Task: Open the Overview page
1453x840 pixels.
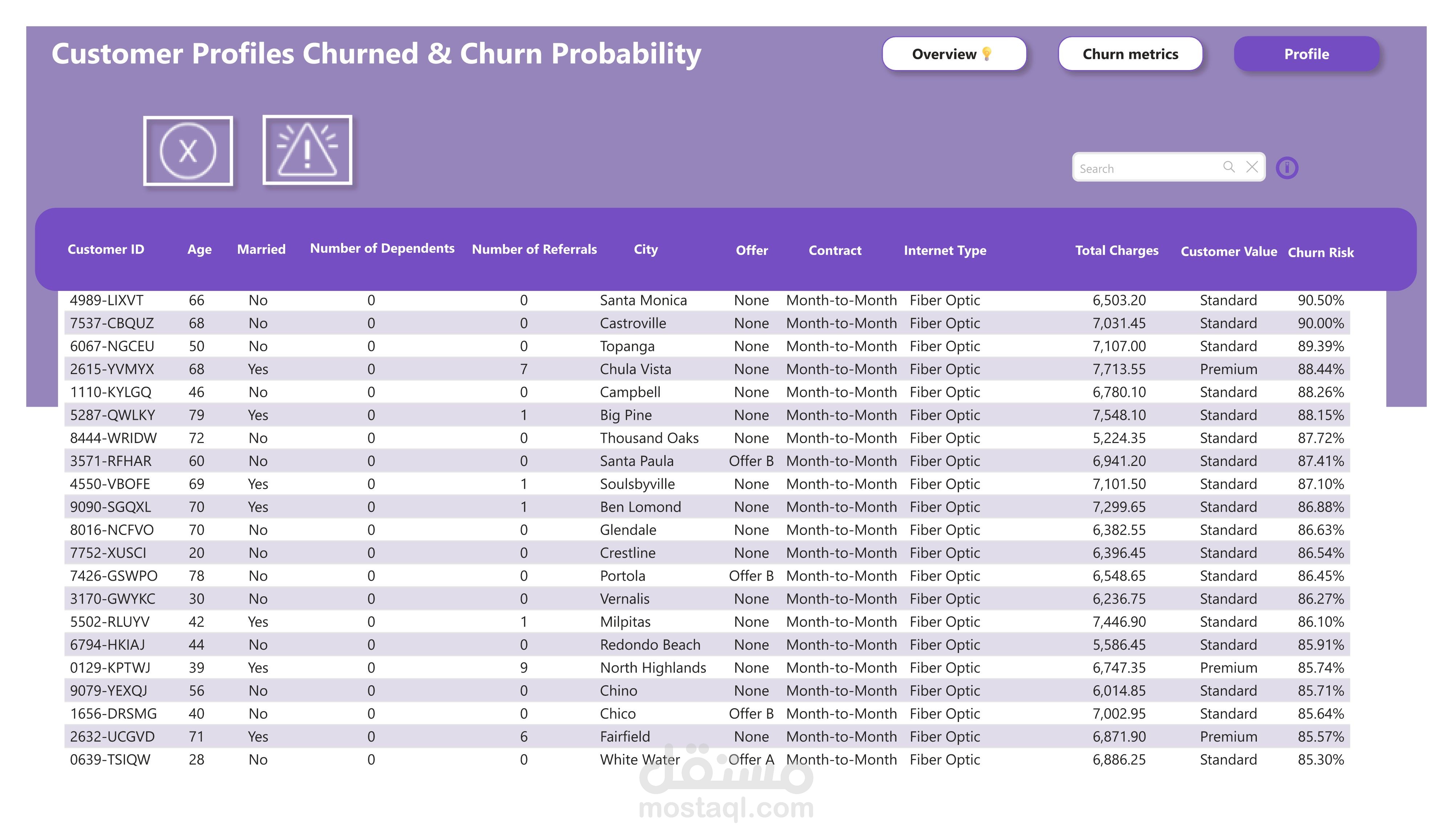Action: pos(954,54)
